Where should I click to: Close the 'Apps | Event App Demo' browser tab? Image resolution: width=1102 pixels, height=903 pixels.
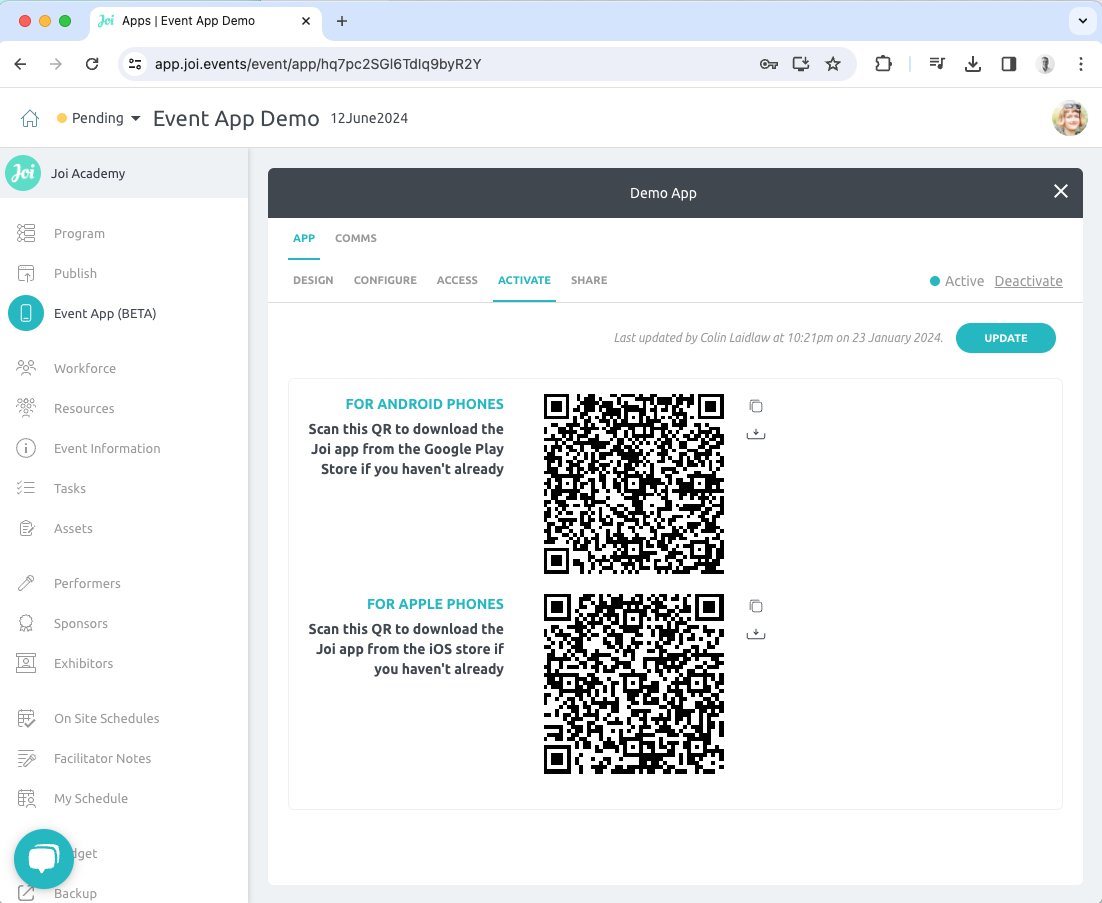306,21
